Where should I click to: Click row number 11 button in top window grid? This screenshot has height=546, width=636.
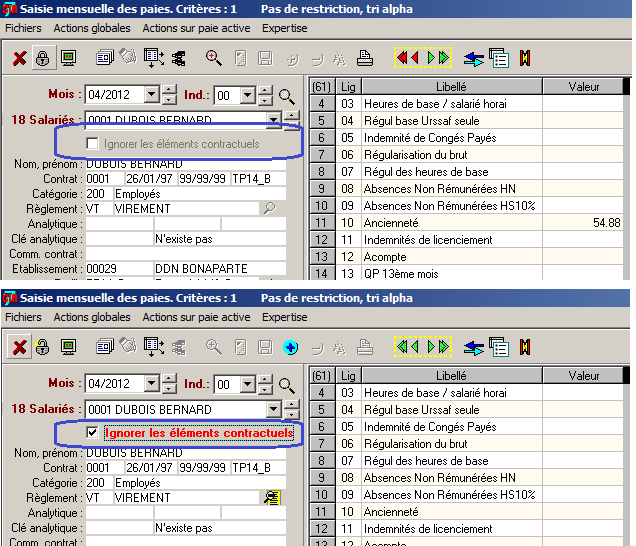pyautogui.click(x=322, y=223)
